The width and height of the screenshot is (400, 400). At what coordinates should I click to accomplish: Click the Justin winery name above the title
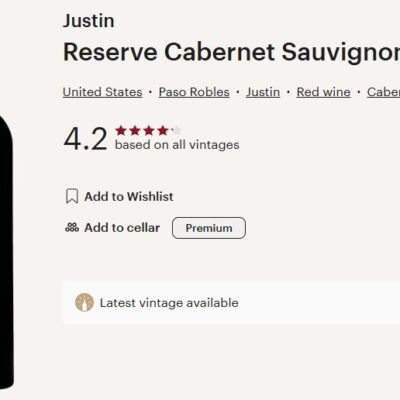pos(89,21)
